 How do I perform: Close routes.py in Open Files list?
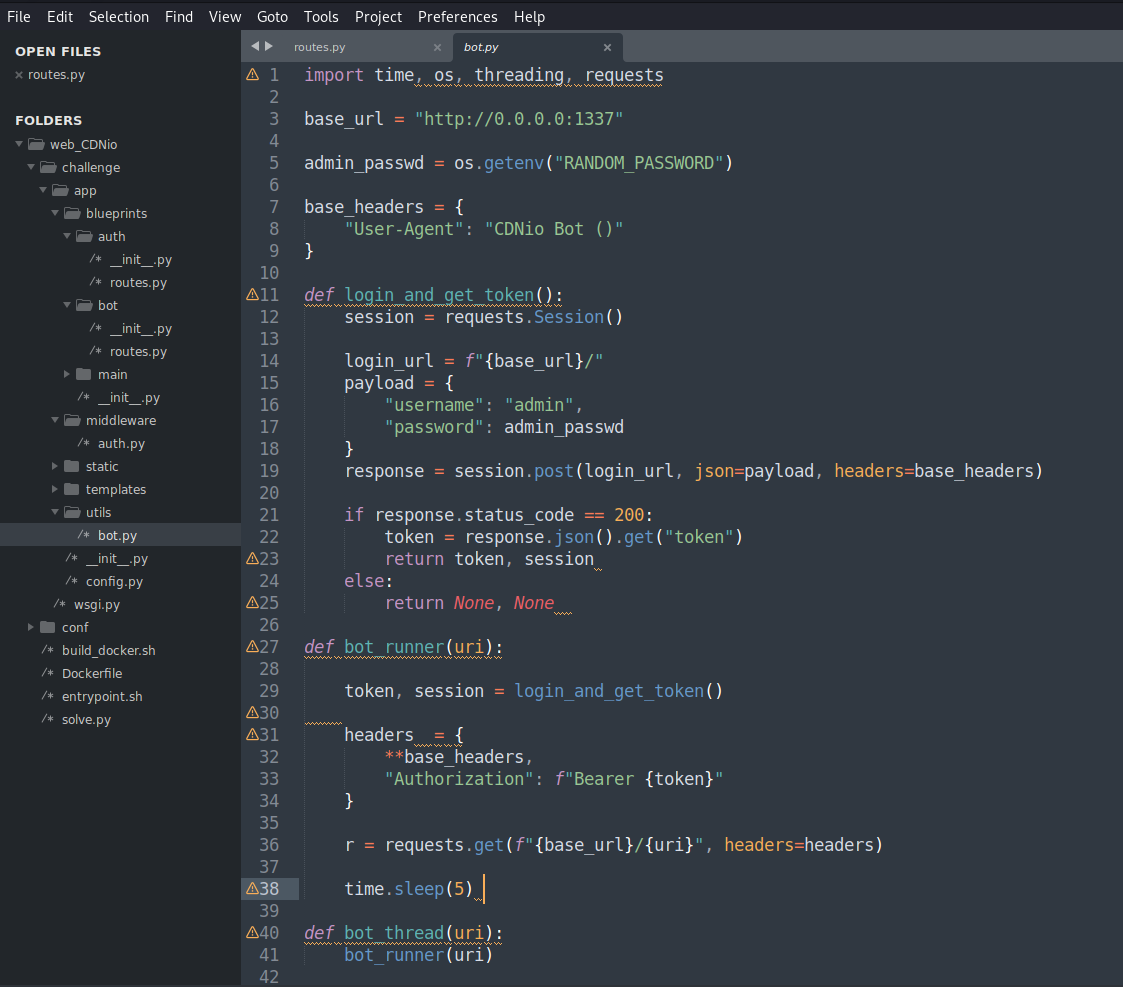coord(19,75)
